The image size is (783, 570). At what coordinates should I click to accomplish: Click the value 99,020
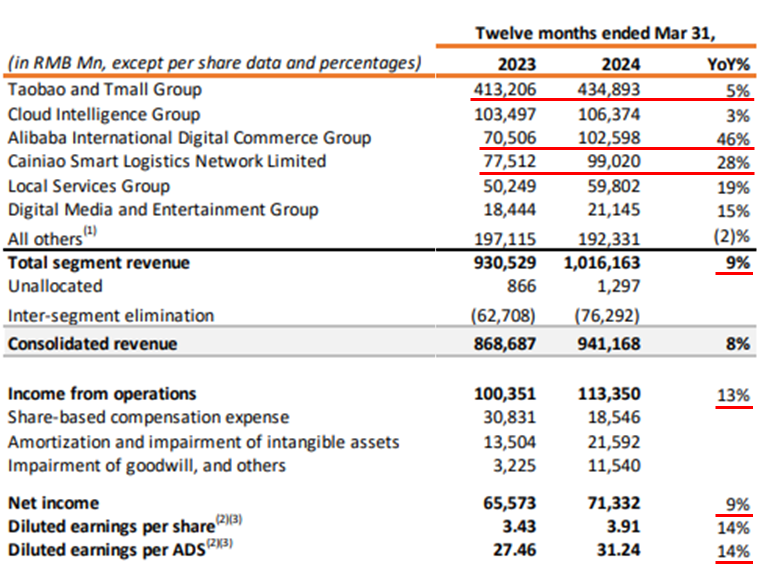(x=614, y=161)
